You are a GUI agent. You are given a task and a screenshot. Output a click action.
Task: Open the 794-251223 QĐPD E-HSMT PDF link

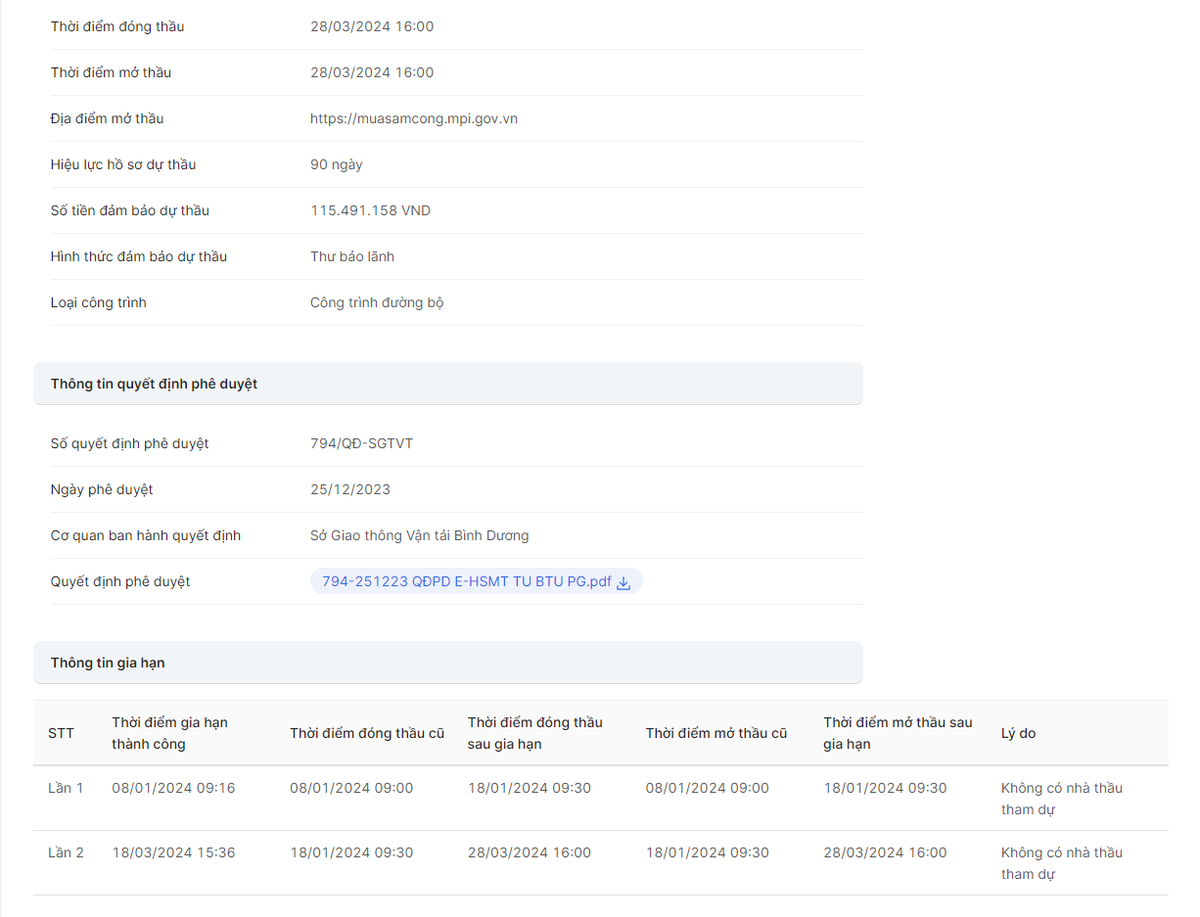click(461, 582)
